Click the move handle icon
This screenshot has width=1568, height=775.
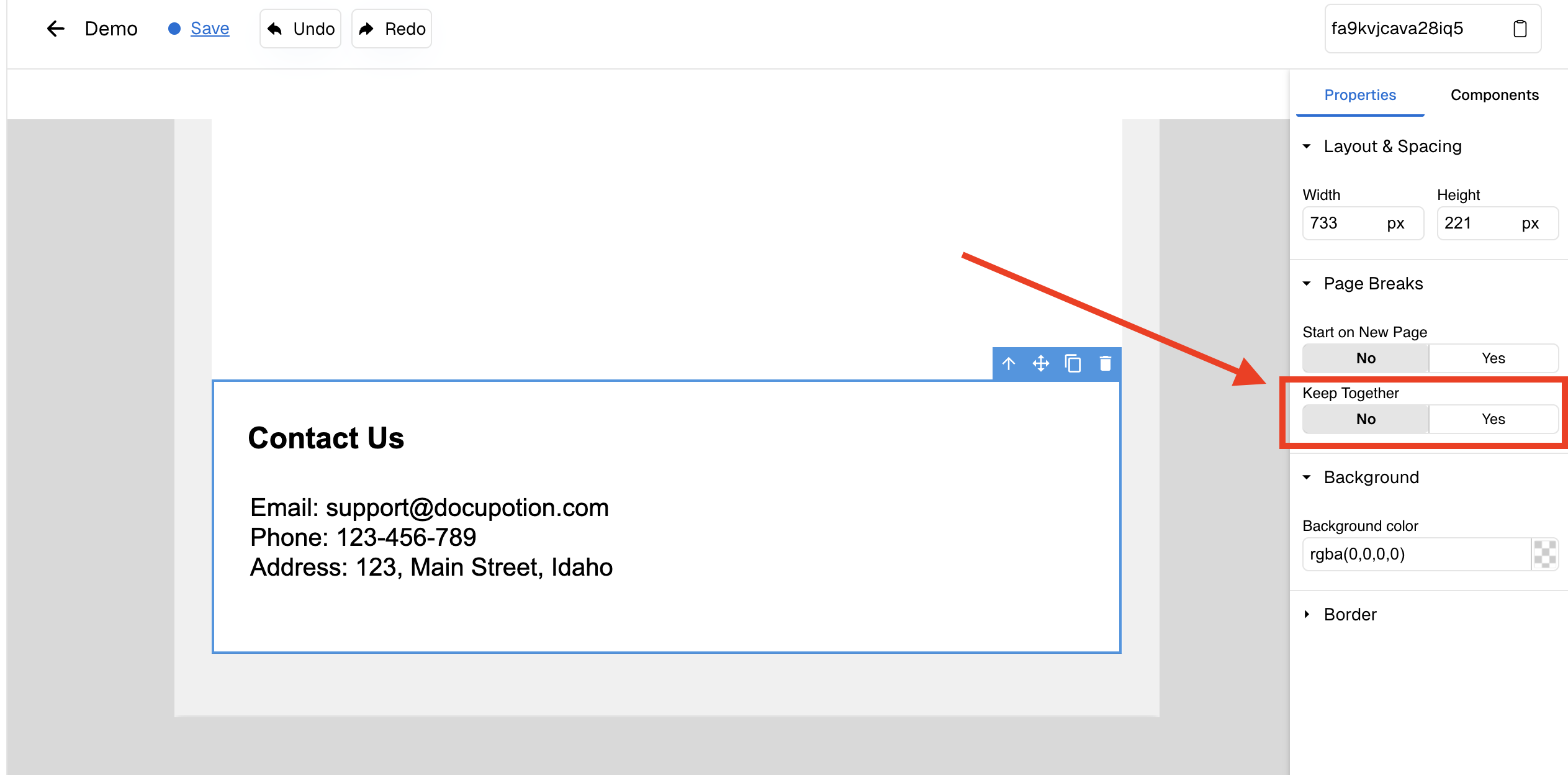tap(1041, 363)
